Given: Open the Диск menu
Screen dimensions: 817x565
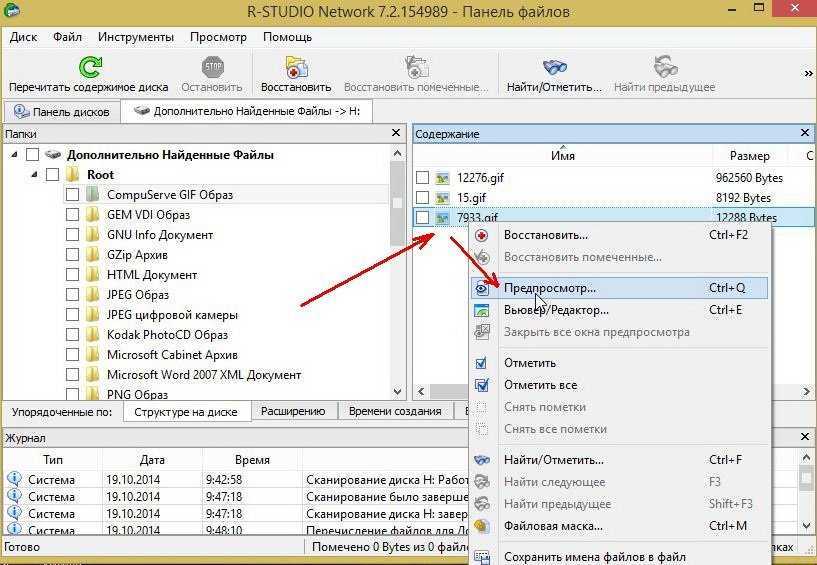Looking at the screenshot, I should [x=23, y=37].
